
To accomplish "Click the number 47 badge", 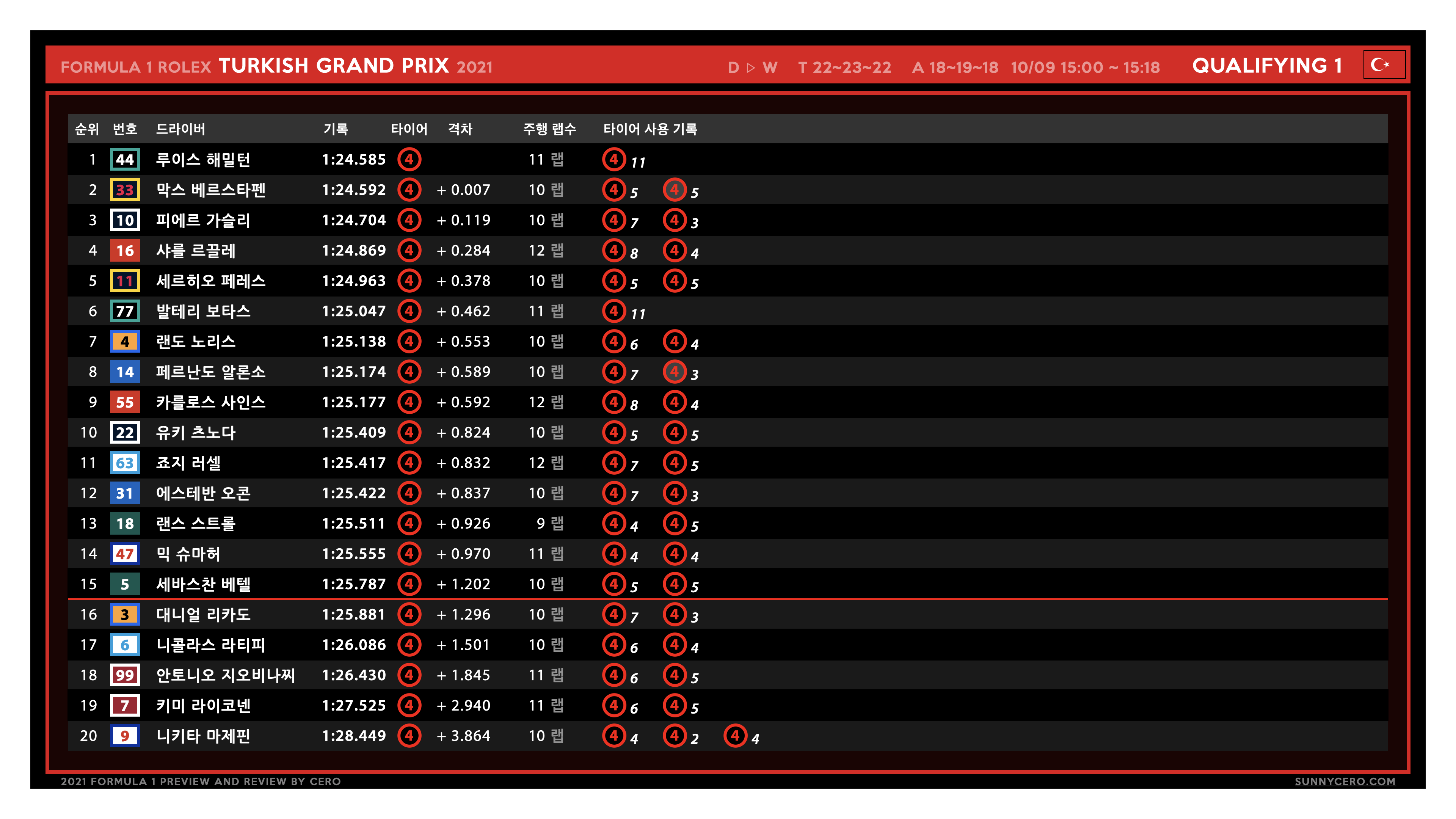I will [125, 554].
